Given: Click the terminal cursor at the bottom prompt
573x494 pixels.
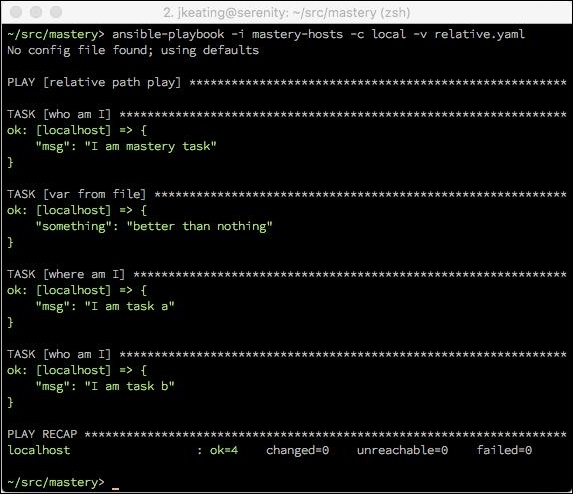Looking at the screenshot, I should 115,487.
